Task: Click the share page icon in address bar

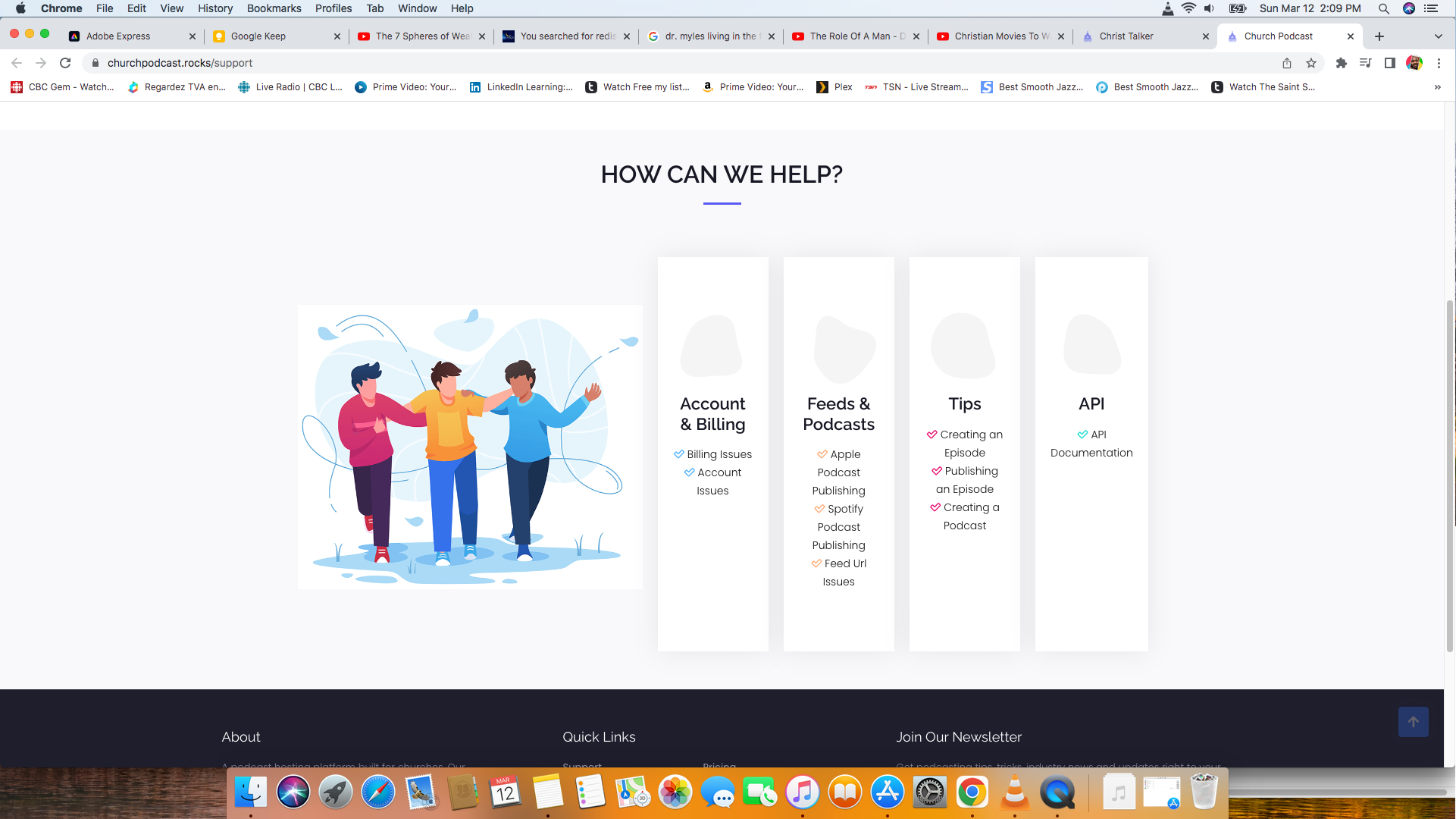Action: click(x=1287, y=63)
